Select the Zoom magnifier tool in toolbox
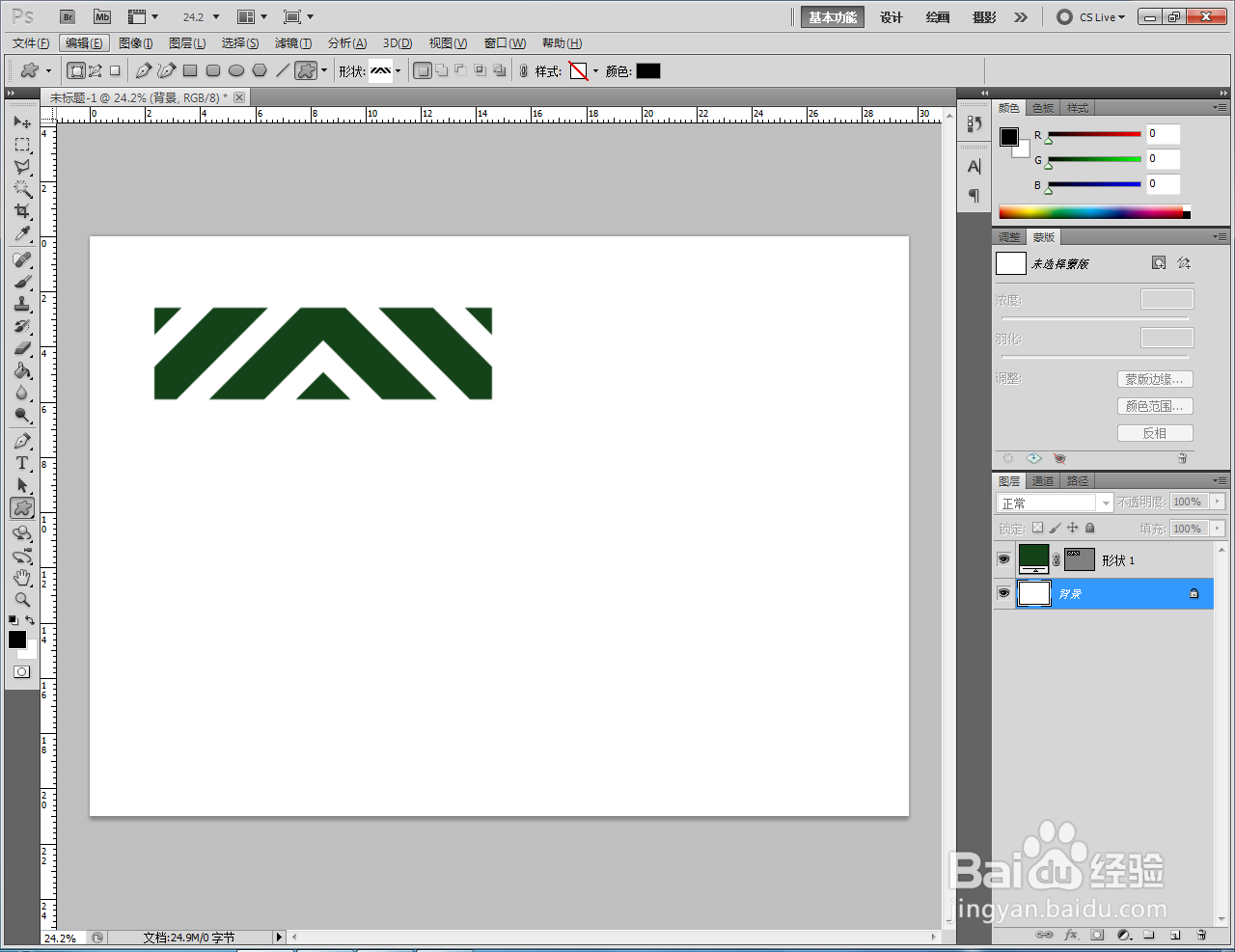Image resolution: width=1235 pixels, height=952 pixels. 22,600
